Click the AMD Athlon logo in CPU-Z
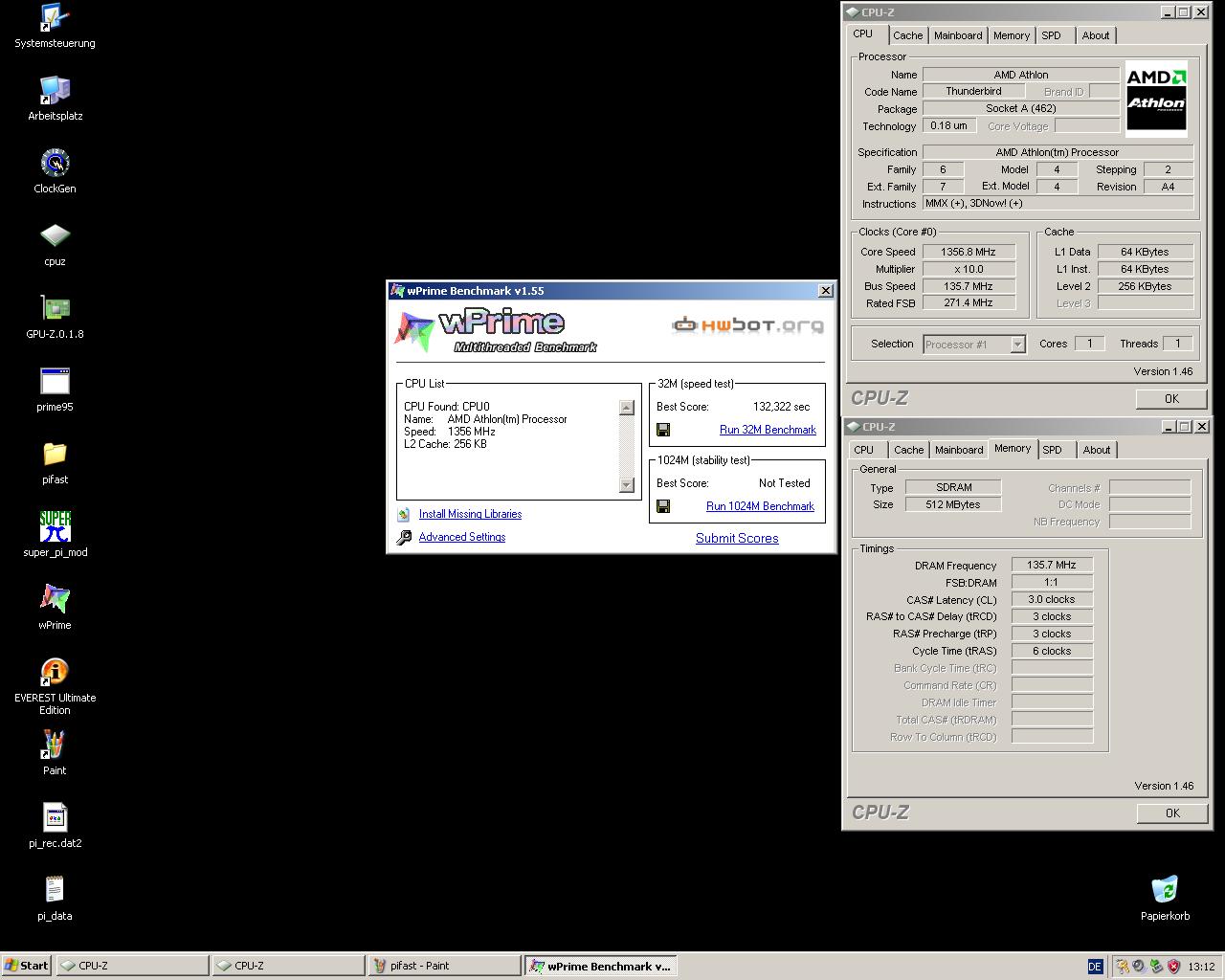The image size is (1225, 980). (1156, 101)
